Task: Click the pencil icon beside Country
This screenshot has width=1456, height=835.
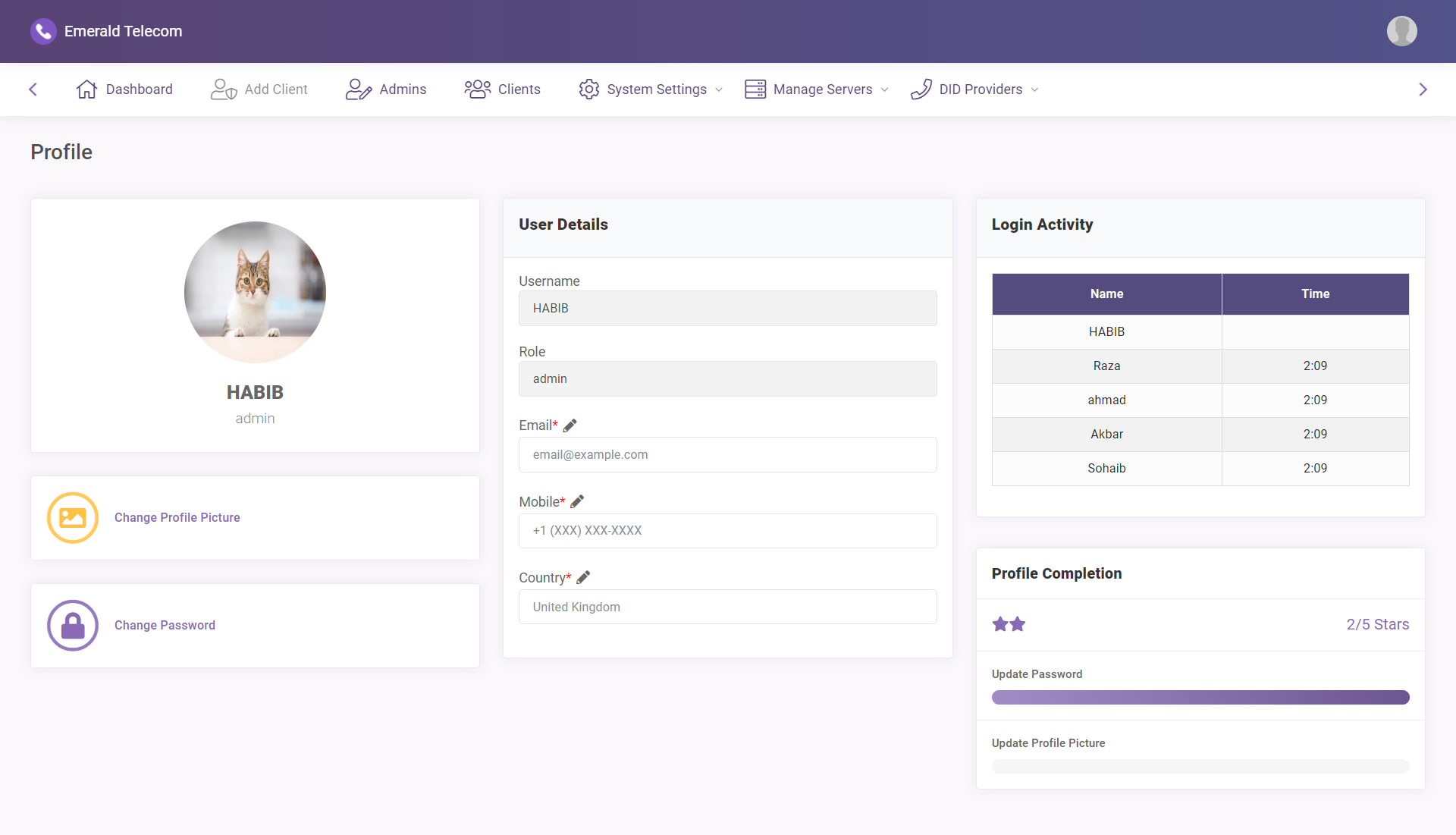Action: 583,577
